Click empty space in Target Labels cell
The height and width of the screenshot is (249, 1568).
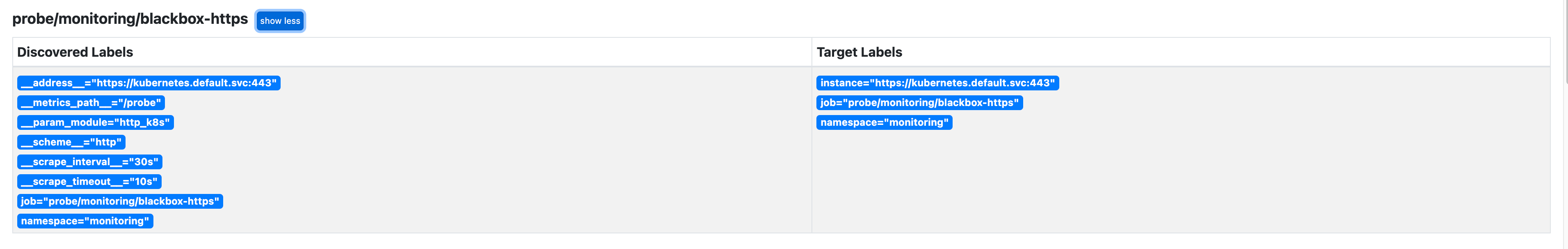point(1181,183)
